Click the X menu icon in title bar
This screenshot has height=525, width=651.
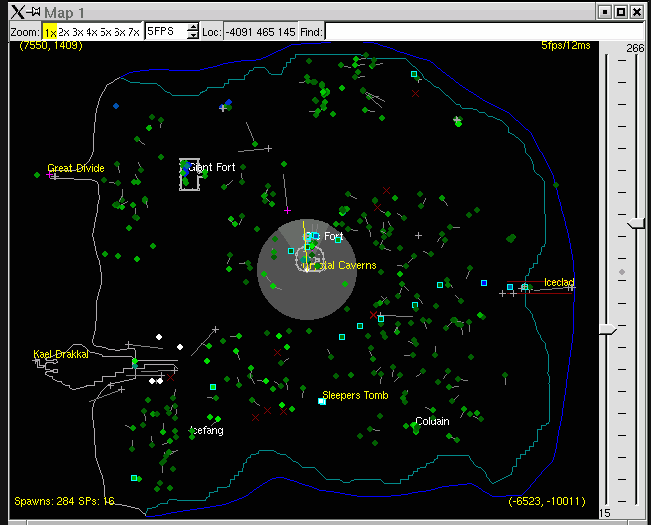tap(17, 12)
